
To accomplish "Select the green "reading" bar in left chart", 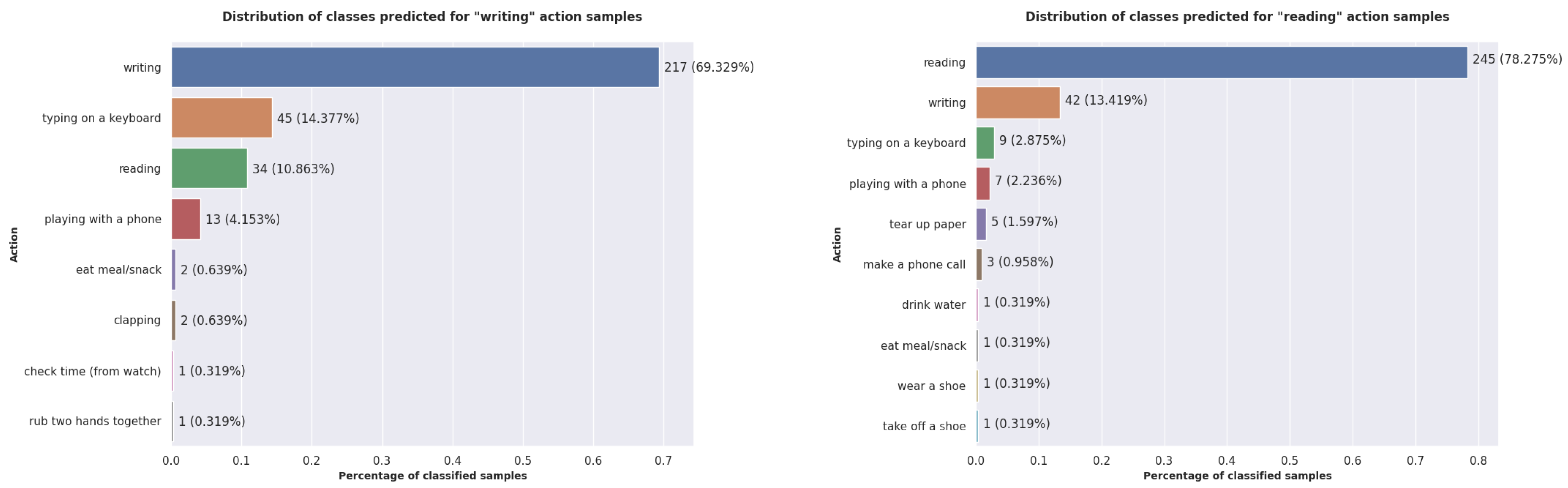I will point(209,168).
